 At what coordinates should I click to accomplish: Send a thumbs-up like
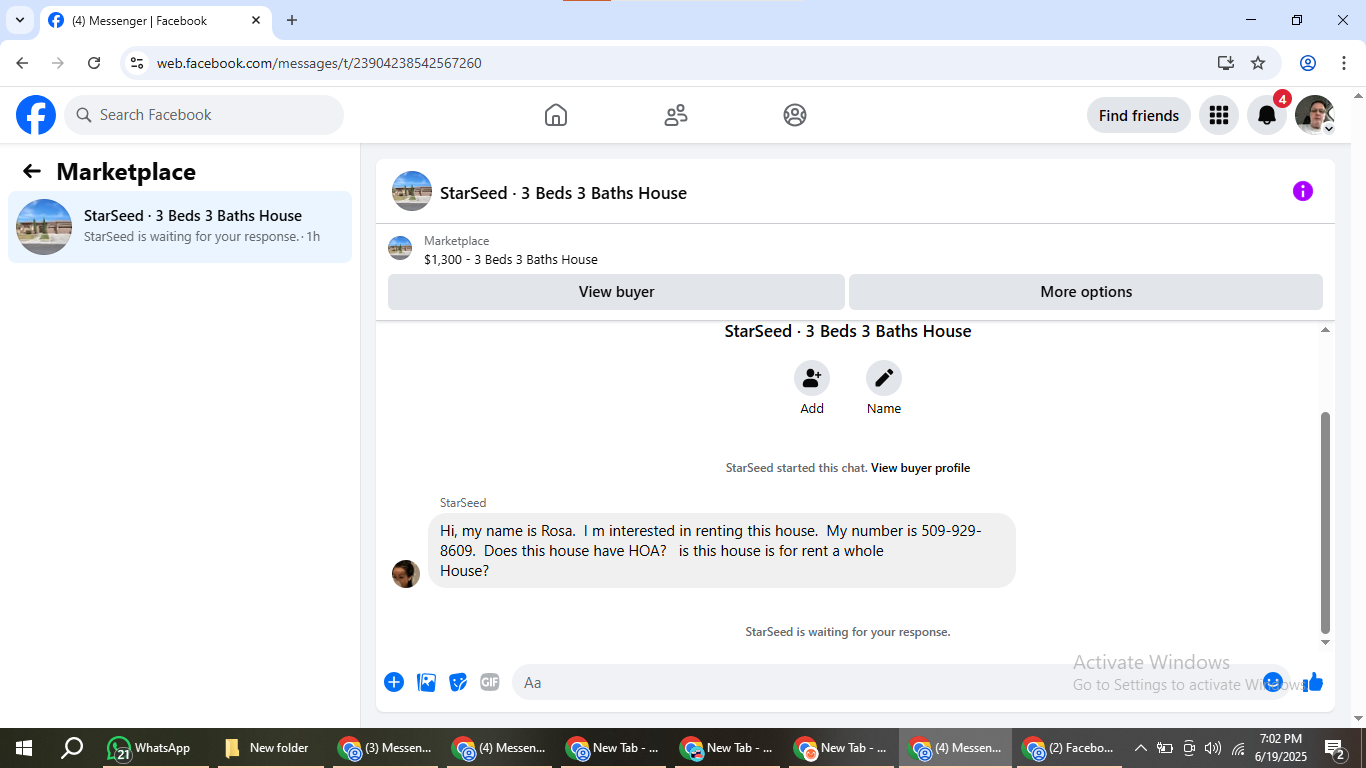pos(1313,682)
